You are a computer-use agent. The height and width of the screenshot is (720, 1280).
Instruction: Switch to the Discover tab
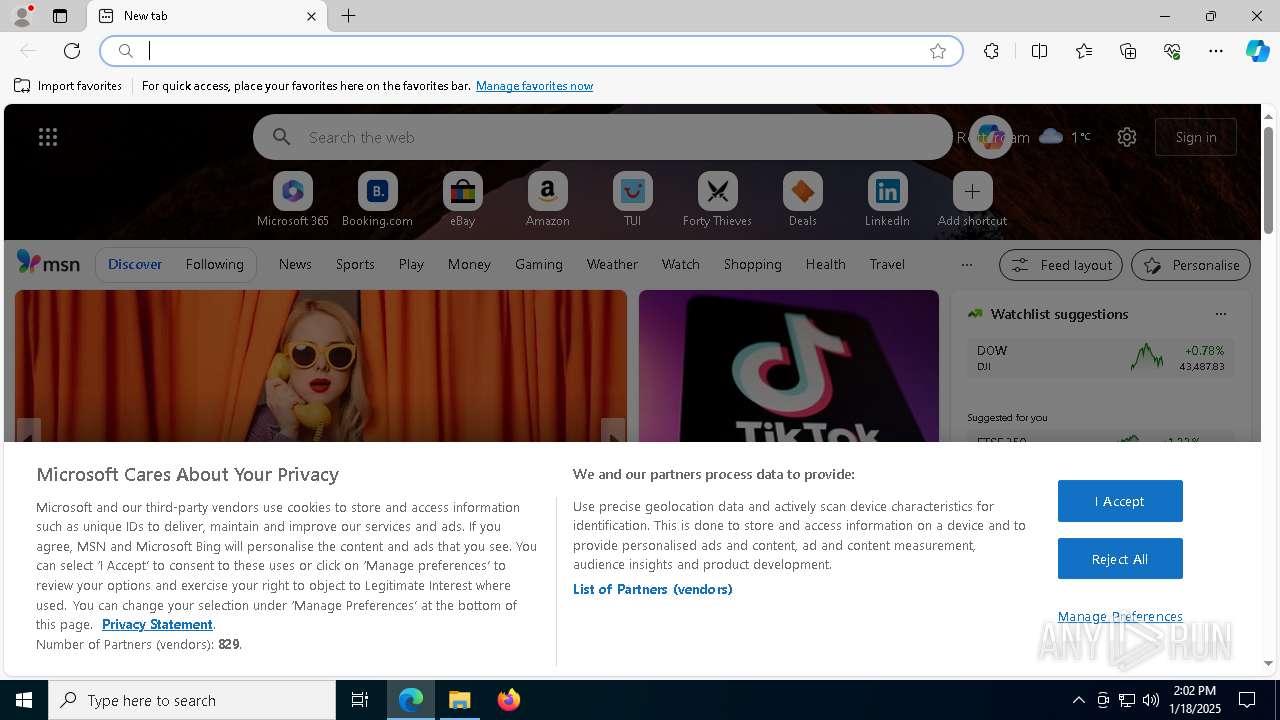coord(135,264)
